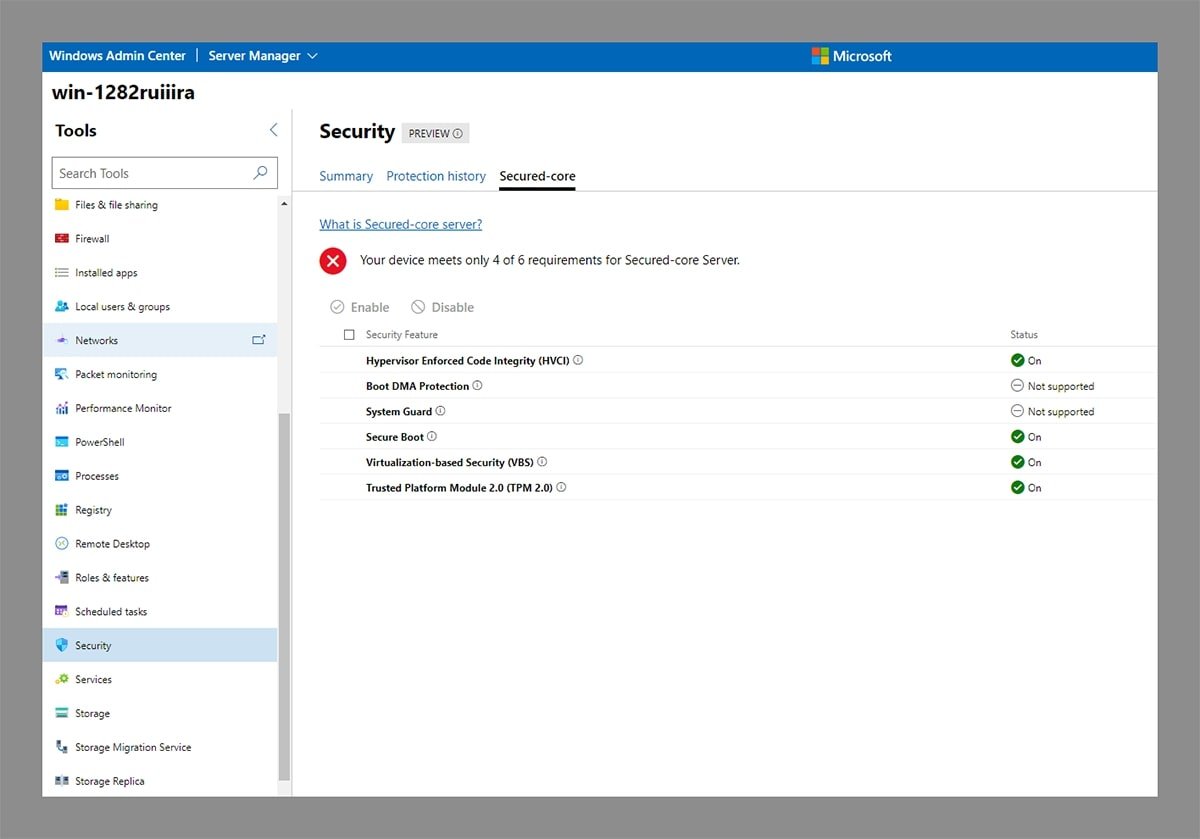
Task: Open Networks in a new window icon
Action: 259,340
